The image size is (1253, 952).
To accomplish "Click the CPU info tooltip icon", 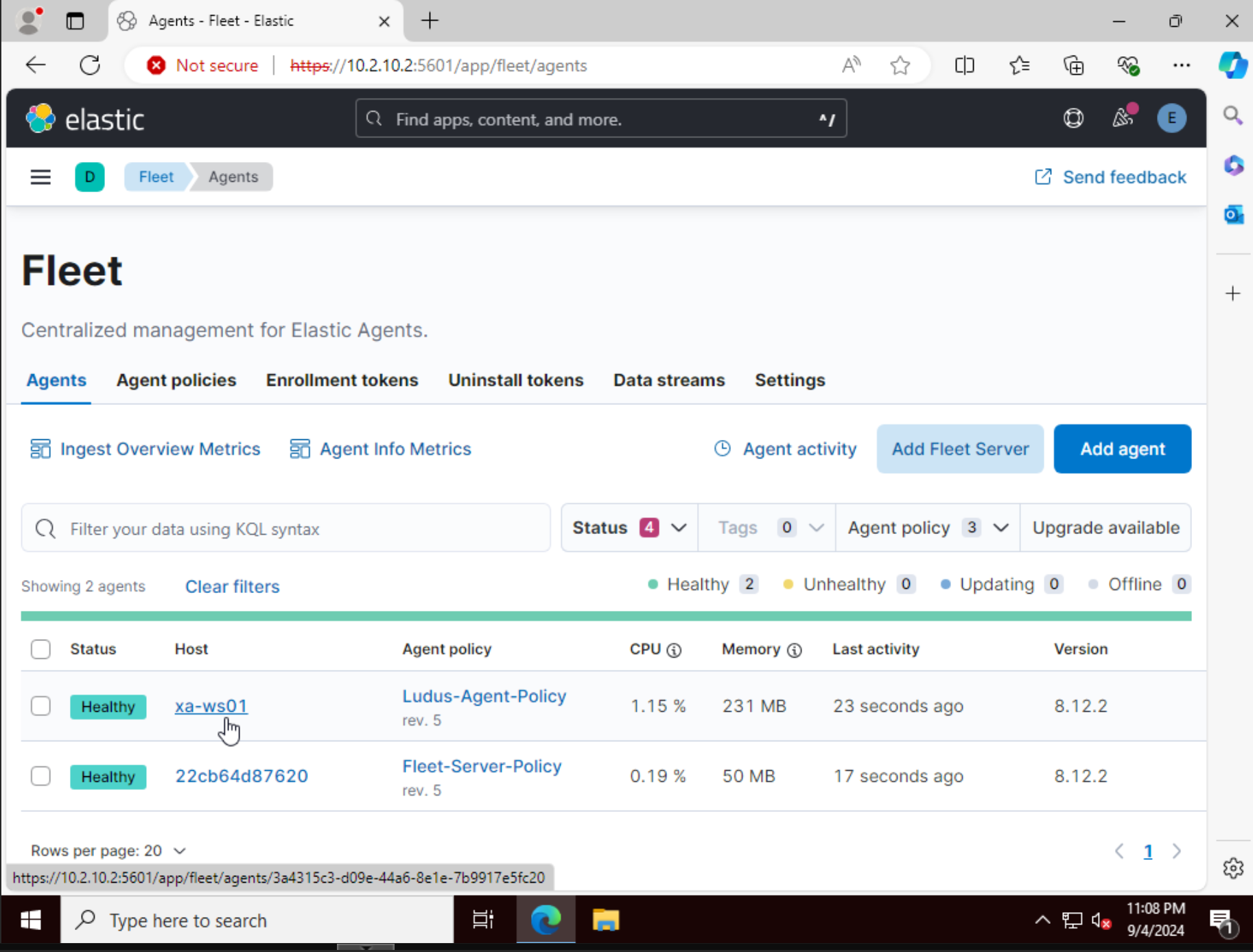I will [x=675, y=650].
